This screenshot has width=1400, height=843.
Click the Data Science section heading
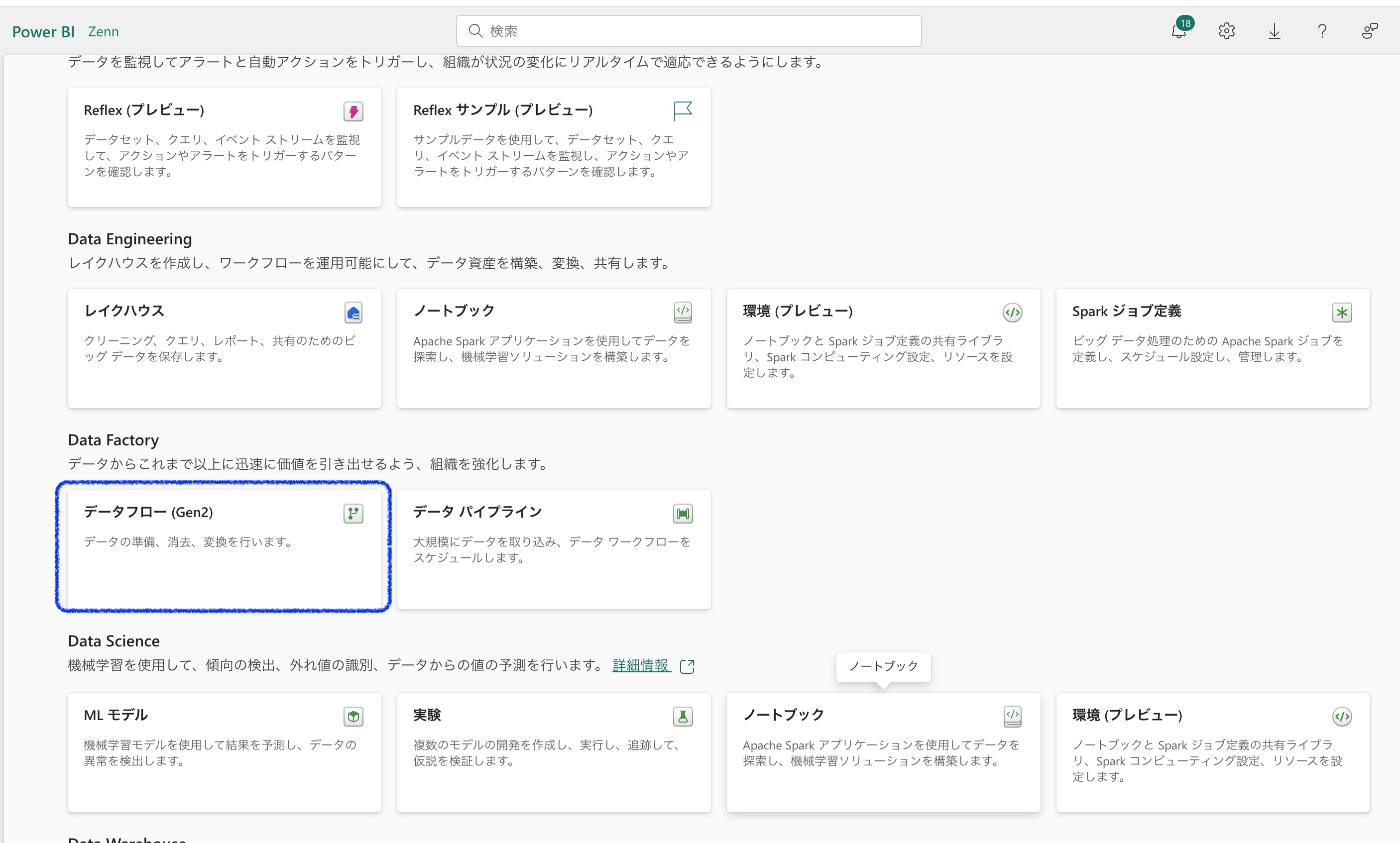[114, 641]
